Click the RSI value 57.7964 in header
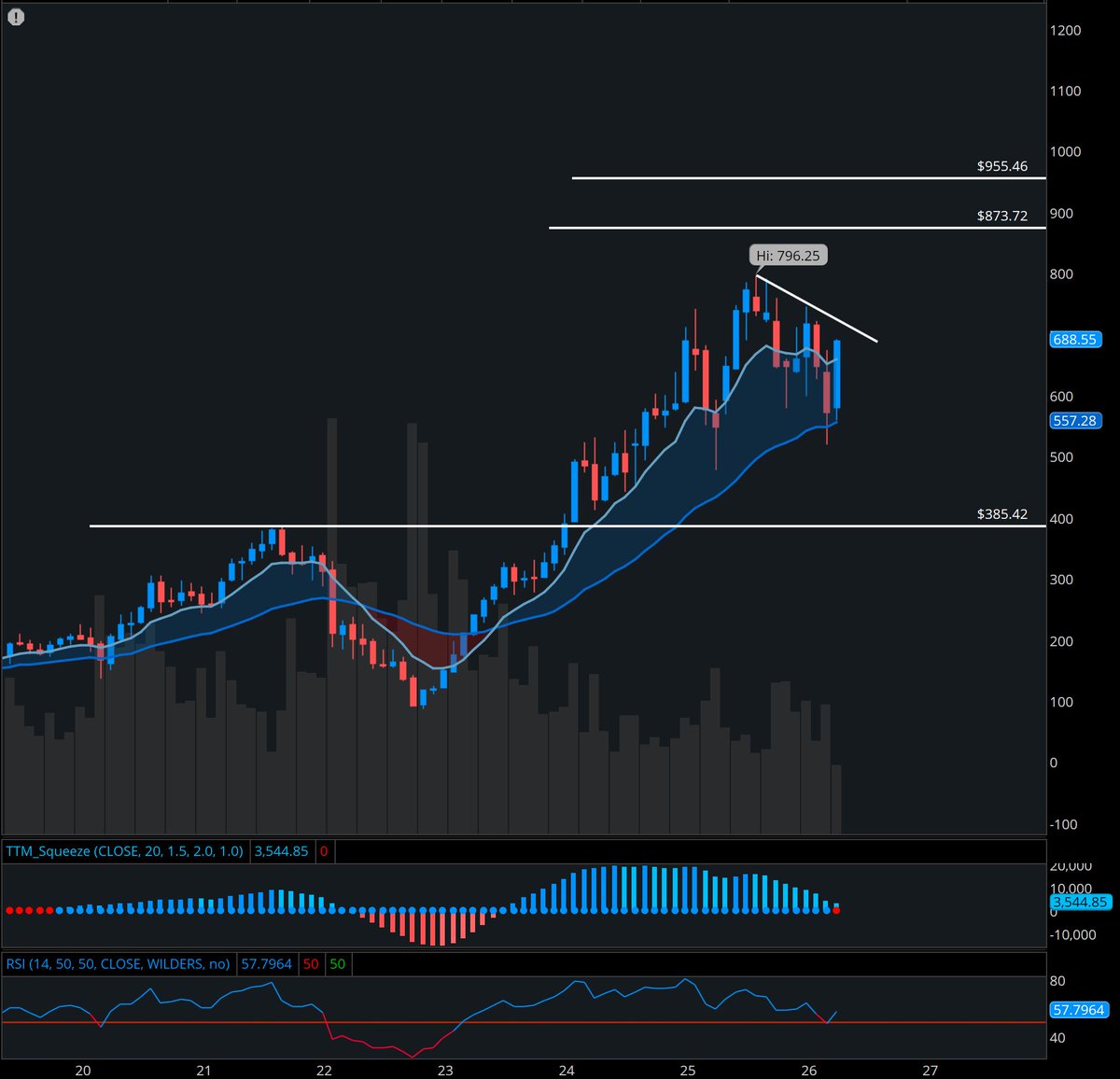This screenshot has width=1120, height=1079. tap(267, 963)
